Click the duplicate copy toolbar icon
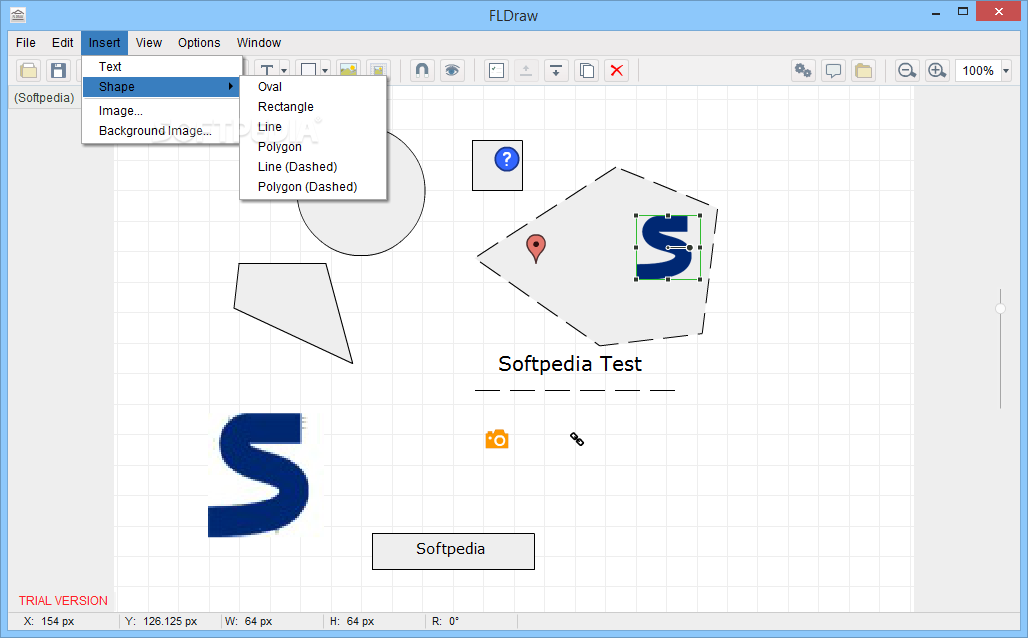 [x=587, y=71]
